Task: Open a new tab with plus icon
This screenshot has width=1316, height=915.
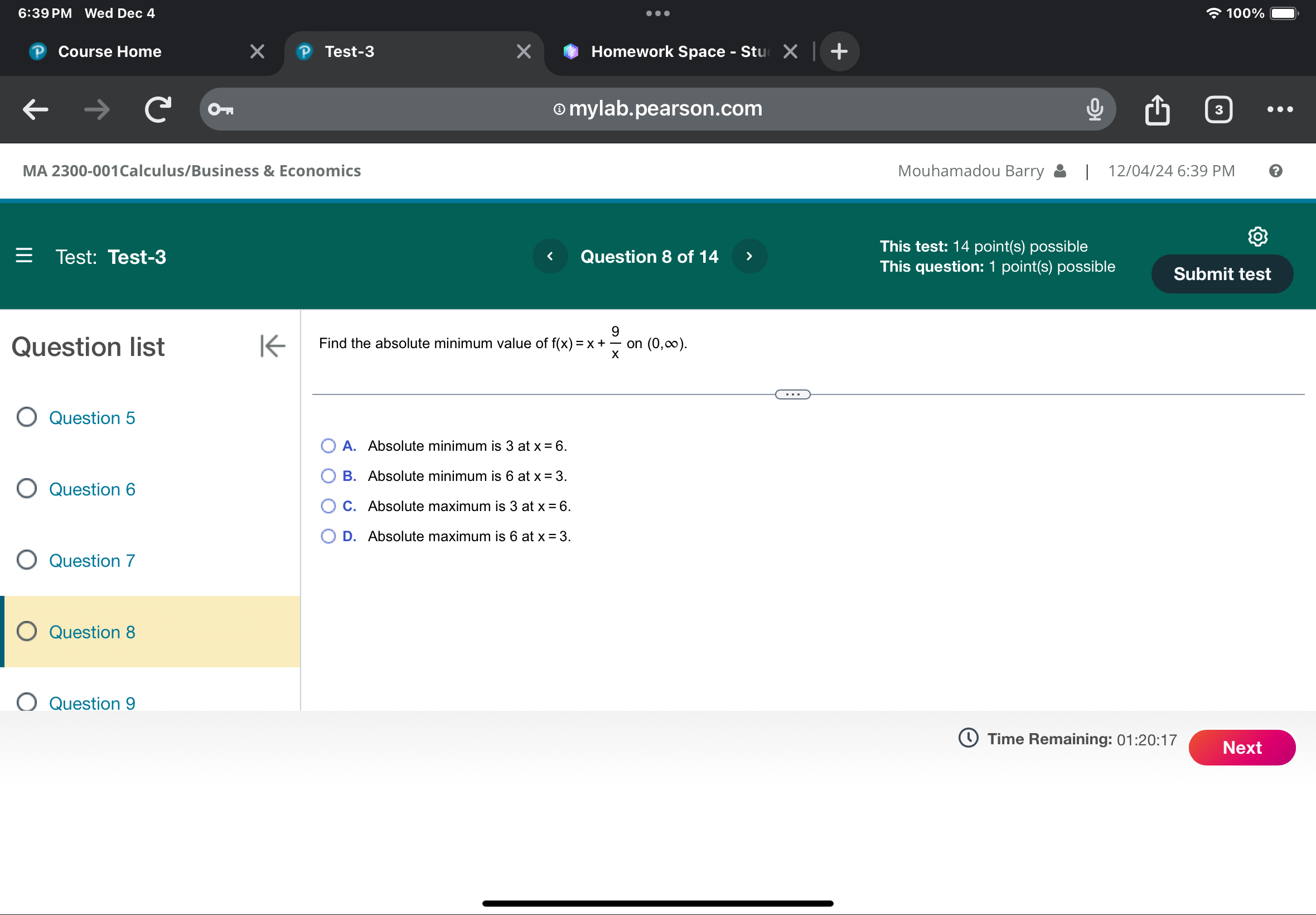Action: [839, 51]
